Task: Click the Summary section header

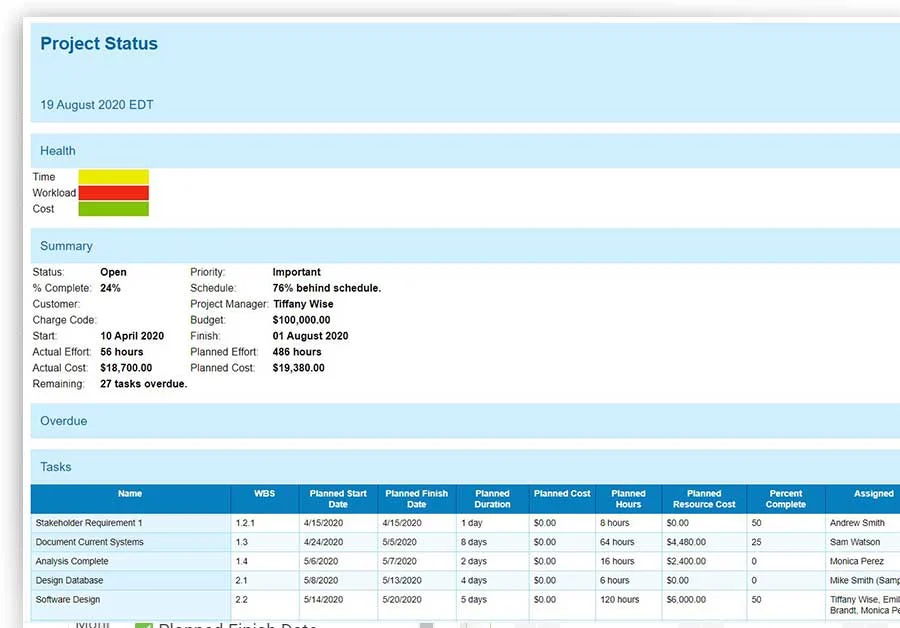Action: coord(465,246)
